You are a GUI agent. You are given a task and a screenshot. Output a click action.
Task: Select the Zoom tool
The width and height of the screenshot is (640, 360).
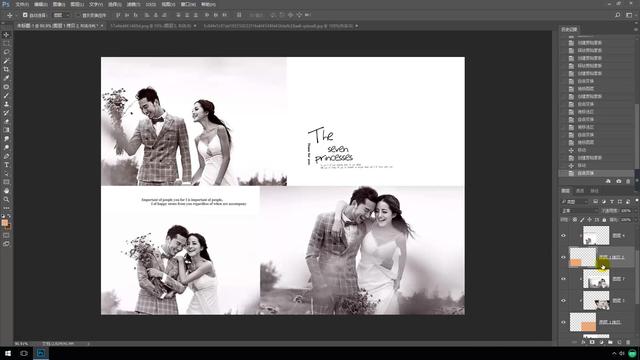pos(6,200)
